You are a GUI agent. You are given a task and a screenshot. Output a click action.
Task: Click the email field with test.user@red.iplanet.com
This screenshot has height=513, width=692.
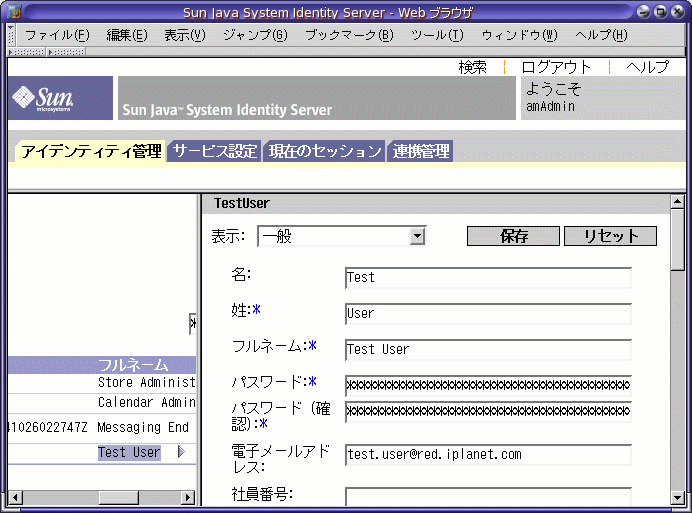[x=488, y=455]
